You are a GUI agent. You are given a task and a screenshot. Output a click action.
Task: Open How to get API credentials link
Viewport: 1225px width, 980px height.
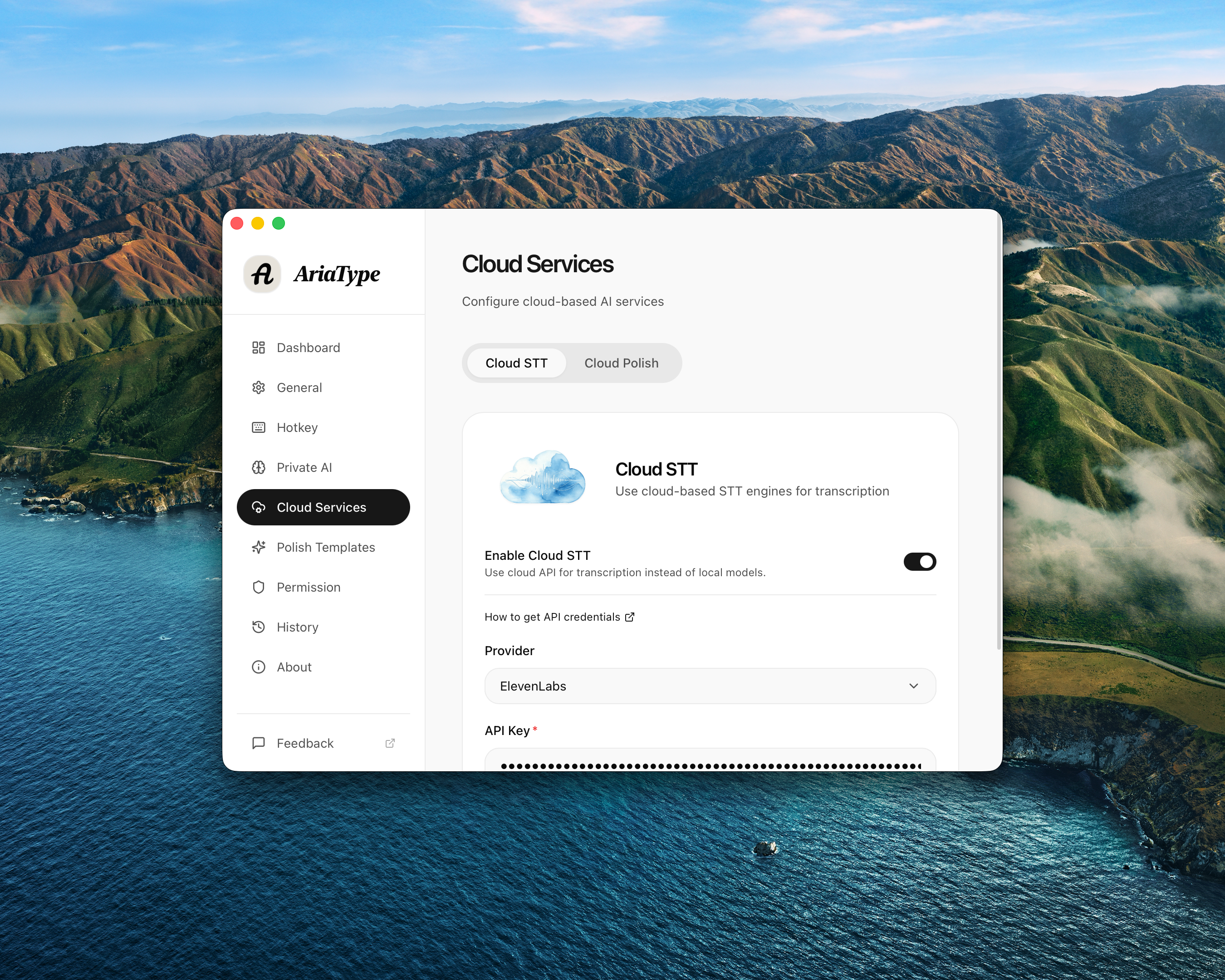(559, 617)
